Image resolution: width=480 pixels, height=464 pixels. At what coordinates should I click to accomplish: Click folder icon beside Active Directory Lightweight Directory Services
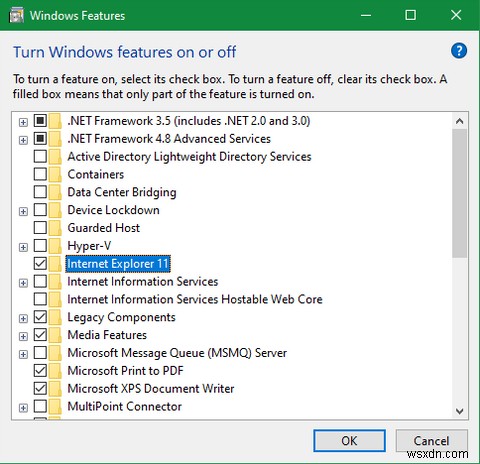coord(55,156)
